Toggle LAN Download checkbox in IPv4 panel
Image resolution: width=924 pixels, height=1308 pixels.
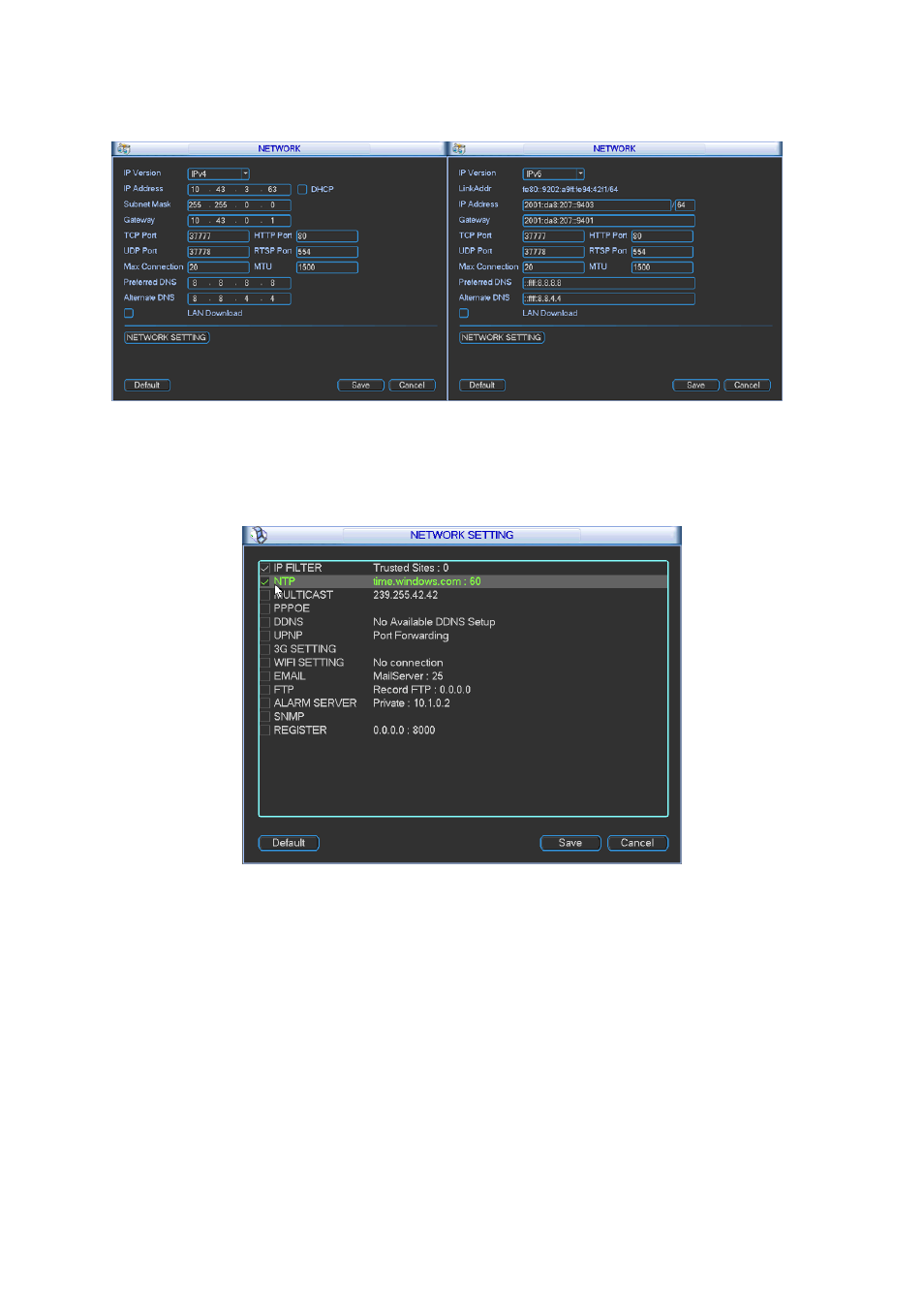(x=129, y=313)
